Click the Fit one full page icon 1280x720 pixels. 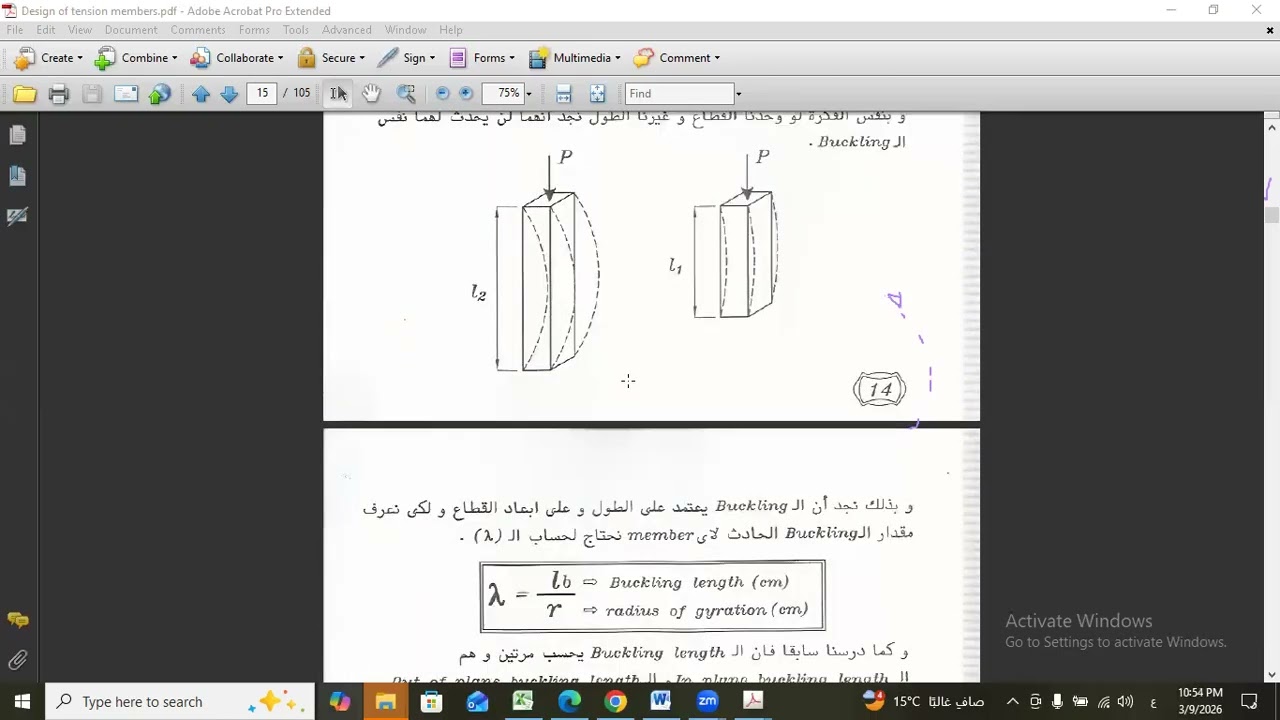click(x=598, y=94)
